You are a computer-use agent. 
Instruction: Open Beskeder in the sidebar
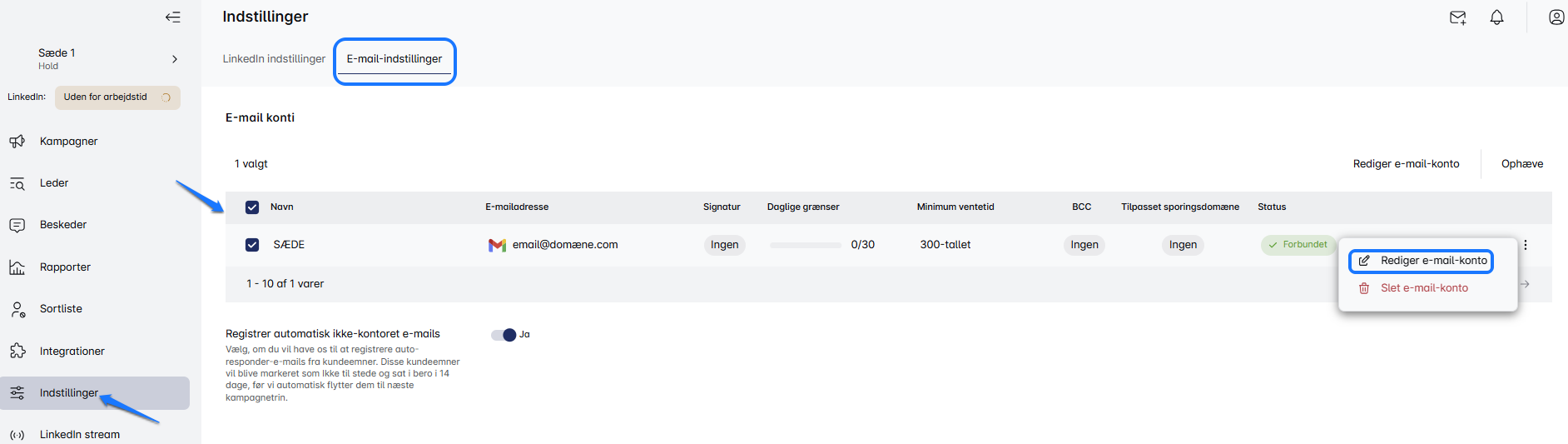click(63, 225)
